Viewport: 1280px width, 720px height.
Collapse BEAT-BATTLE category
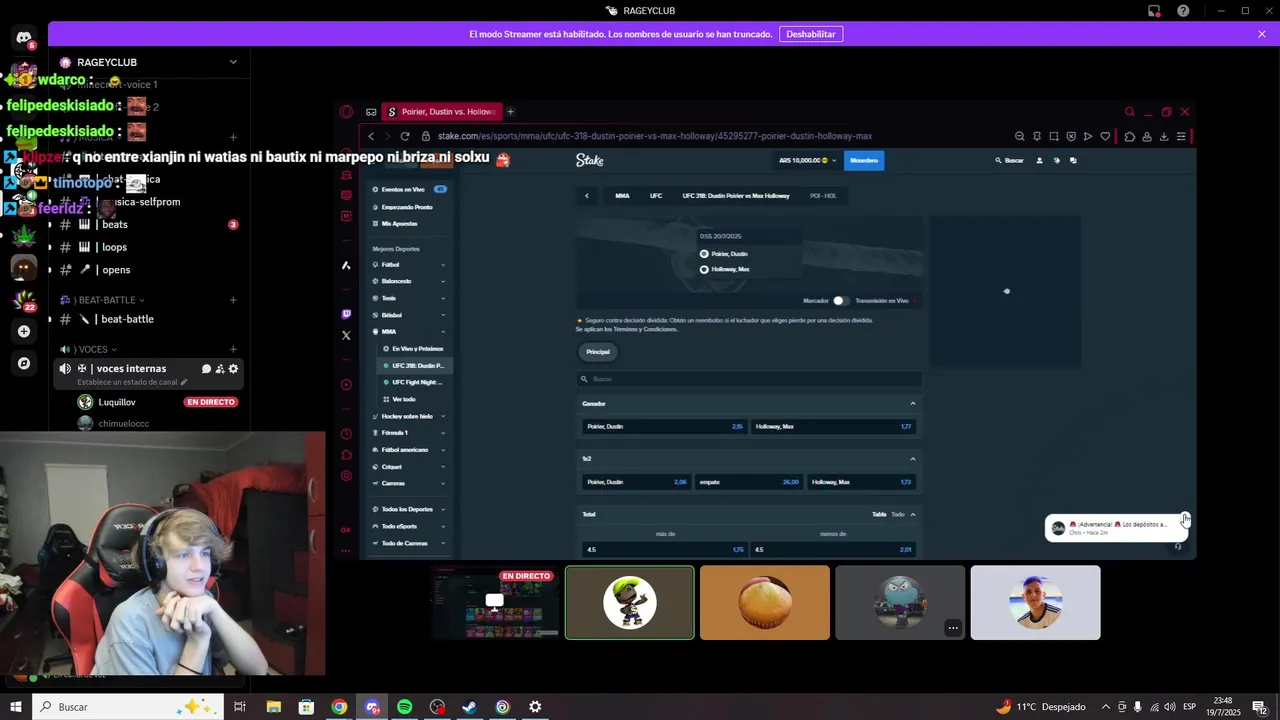(142, 300)
